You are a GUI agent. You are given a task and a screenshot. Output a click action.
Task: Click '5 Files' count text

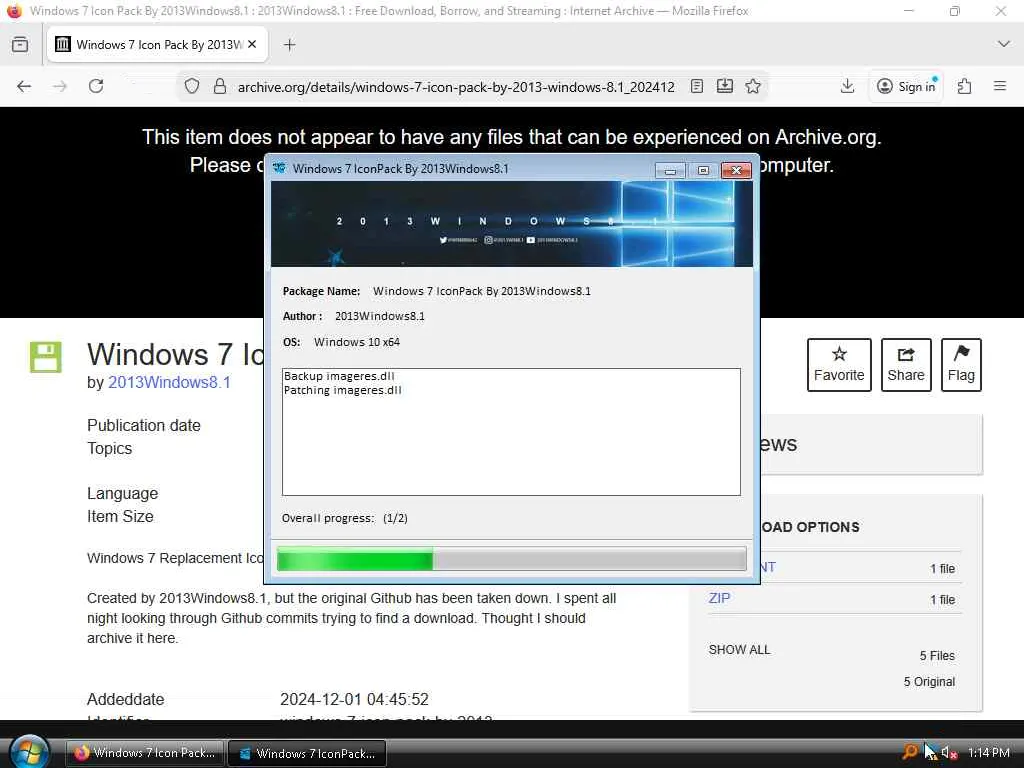click(937, 656)
